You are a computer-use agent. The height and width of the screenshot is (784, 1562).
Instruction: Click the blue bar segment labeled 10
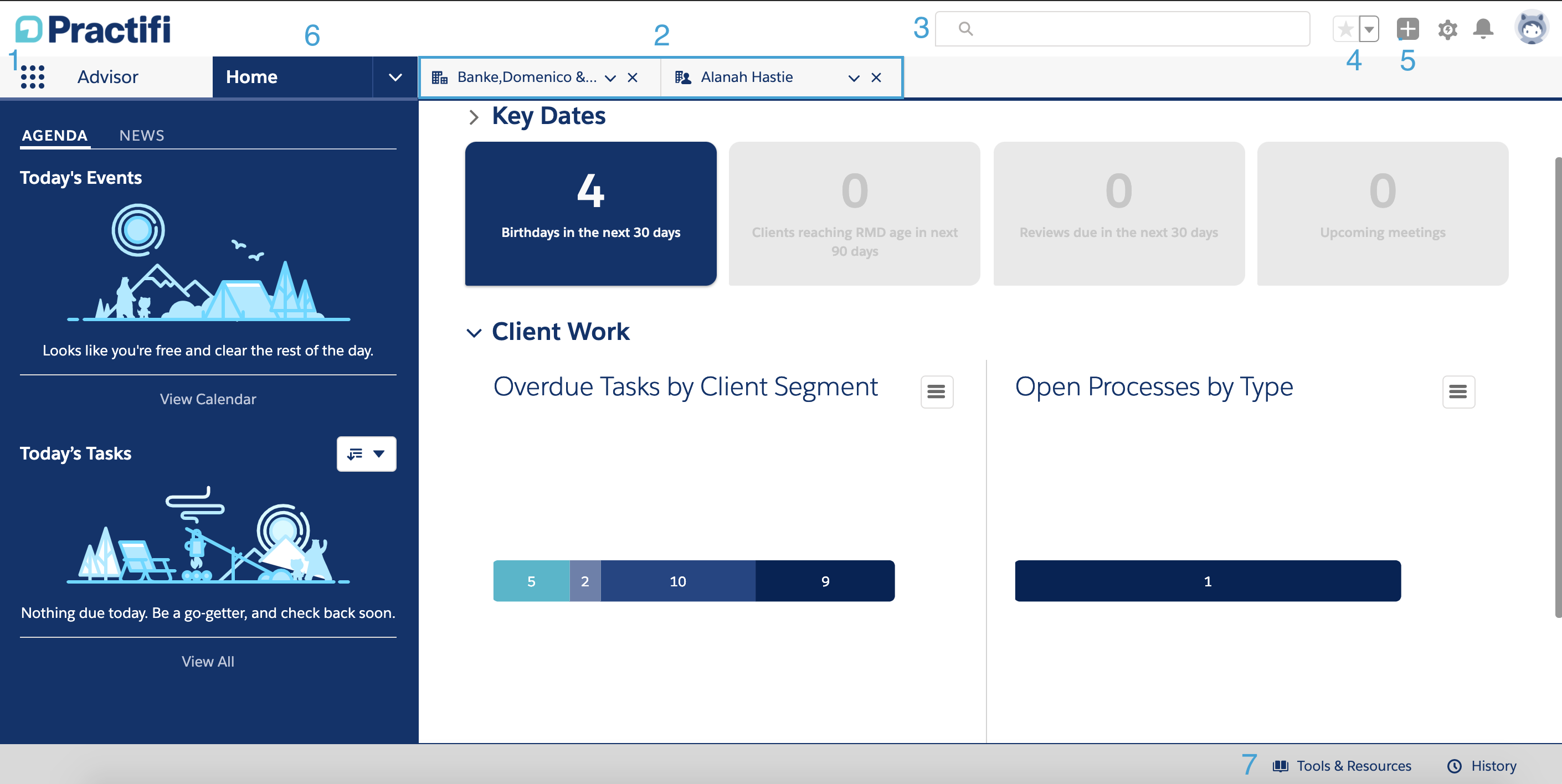(x=678, y=581)
